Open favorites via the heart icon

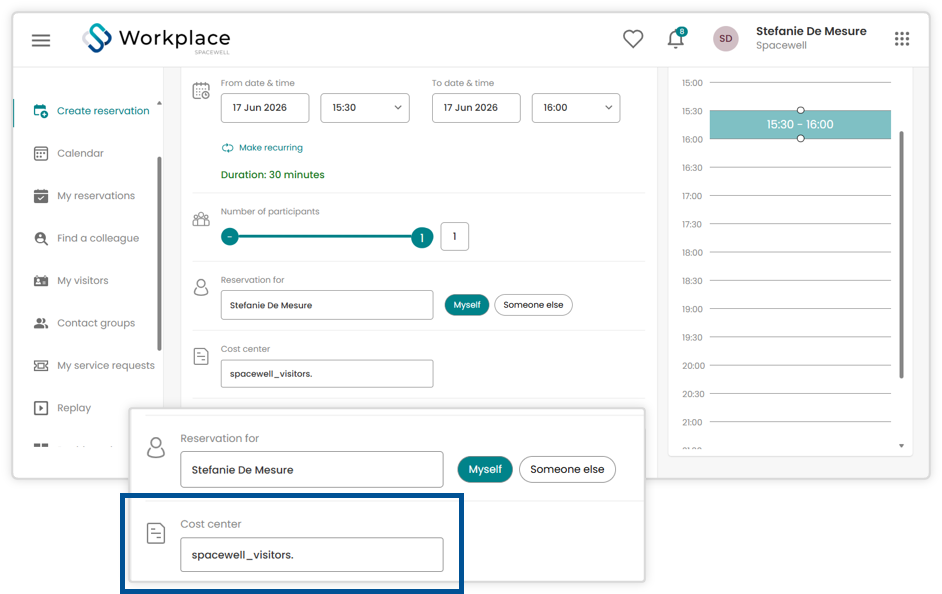[x=633, y=39]
